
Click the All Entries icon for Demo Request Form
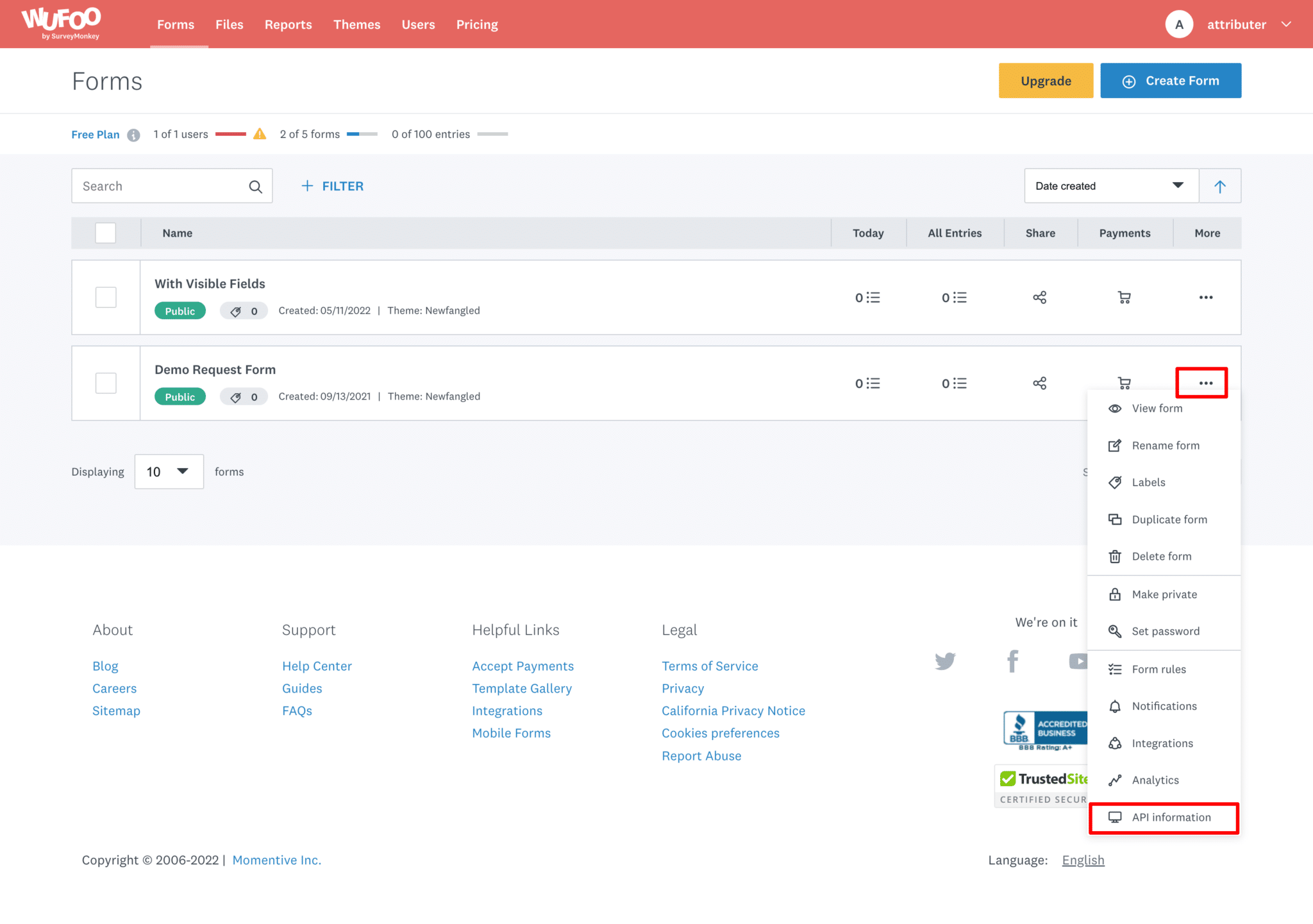tap(954, 383)
